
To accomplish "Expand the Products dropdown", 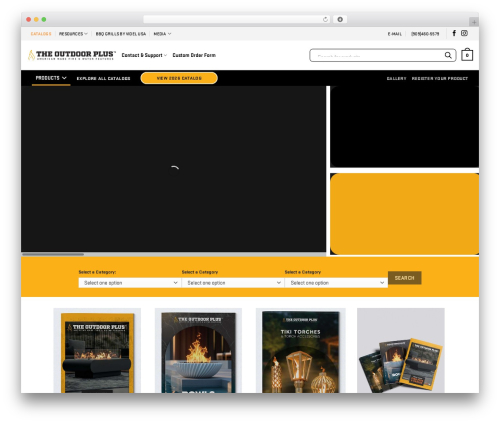I will (51, 78).
